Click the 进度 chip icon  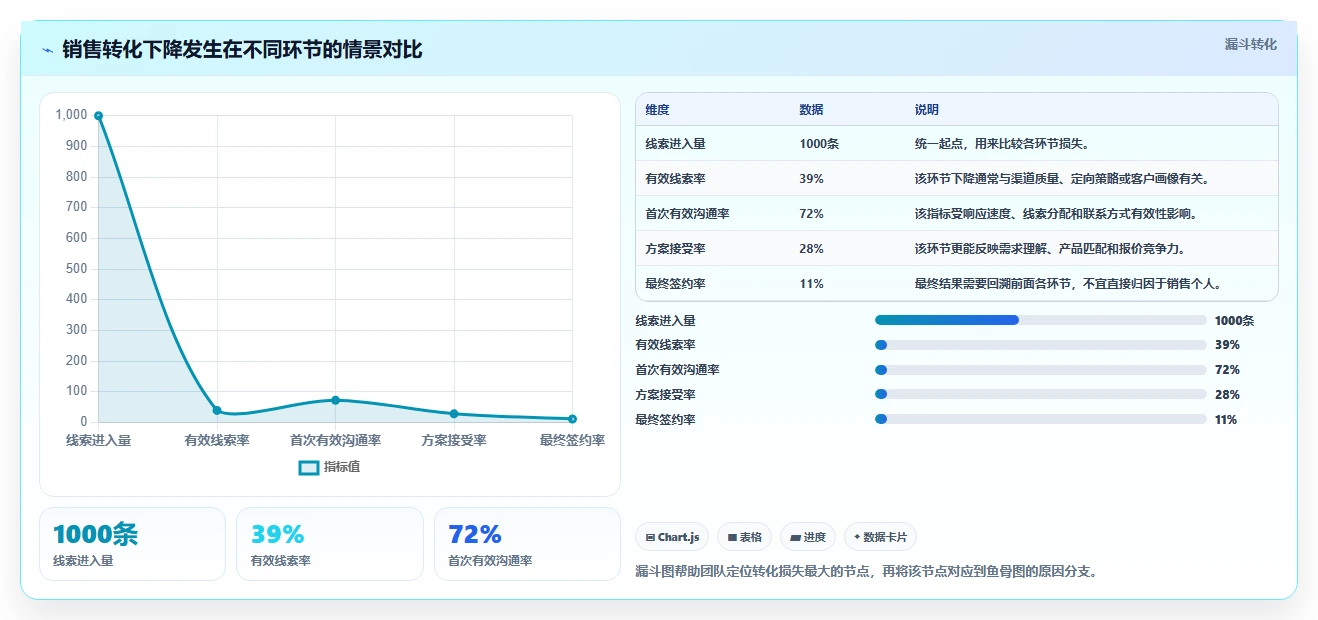795,538
